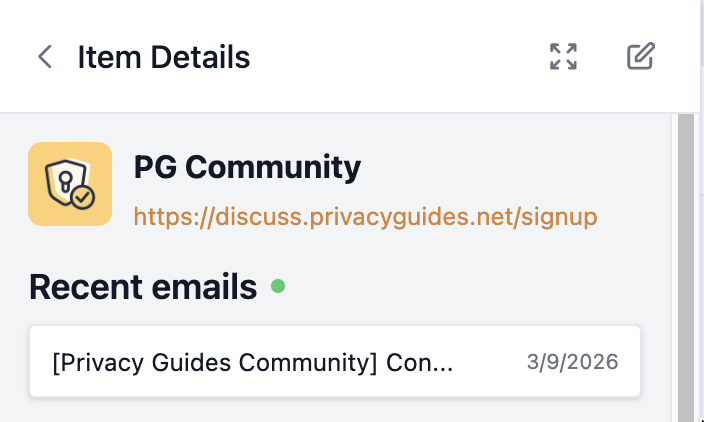Click the keyhole inside the shield icon
Screen dimensions: 704x422
pos(64,181)
